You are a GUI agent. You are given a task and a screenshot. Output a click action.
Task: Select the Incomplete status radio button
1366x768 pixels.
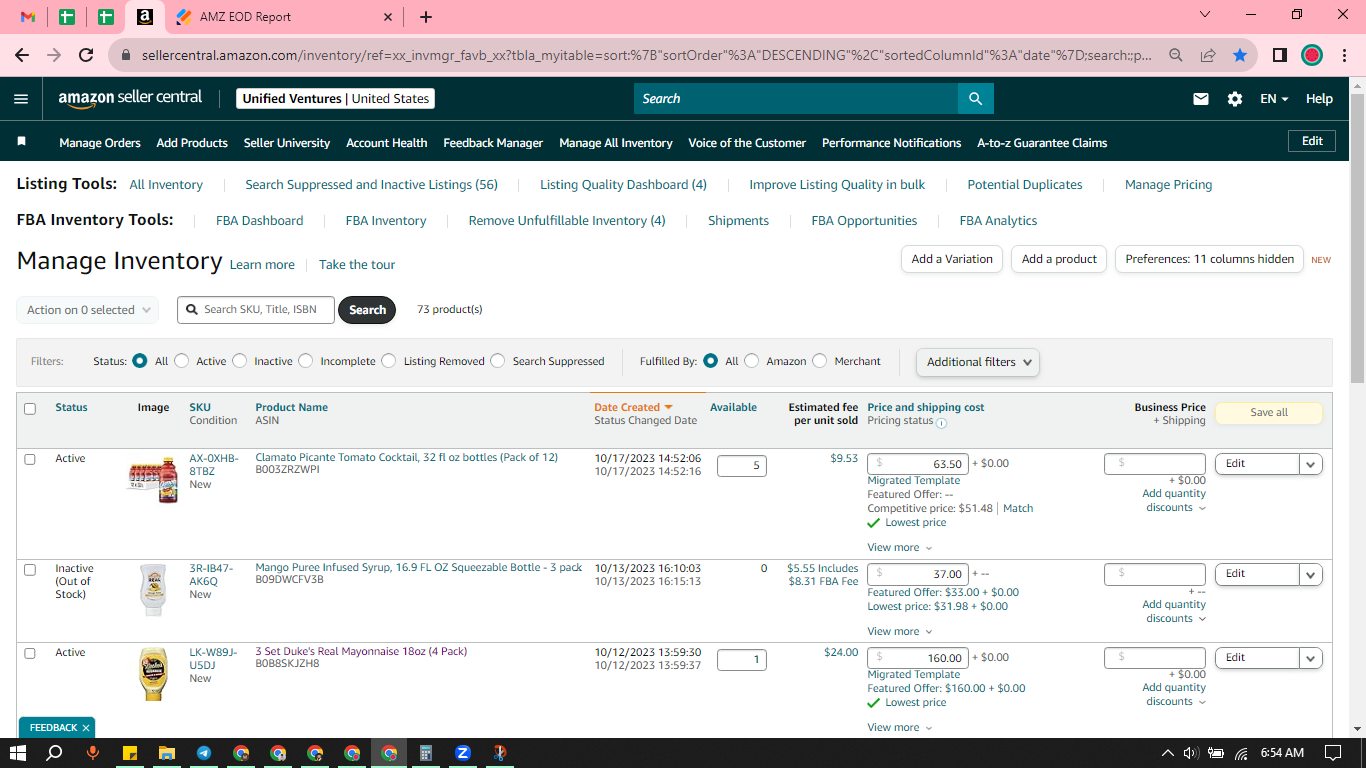pos(306,361)
